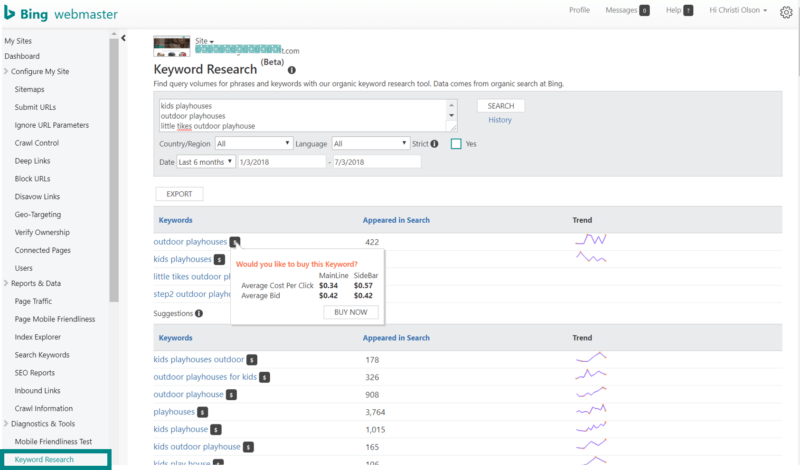This screenshot has height=470, width=800.
Task: Open Crawl Control page
Action: click(37, 143)
